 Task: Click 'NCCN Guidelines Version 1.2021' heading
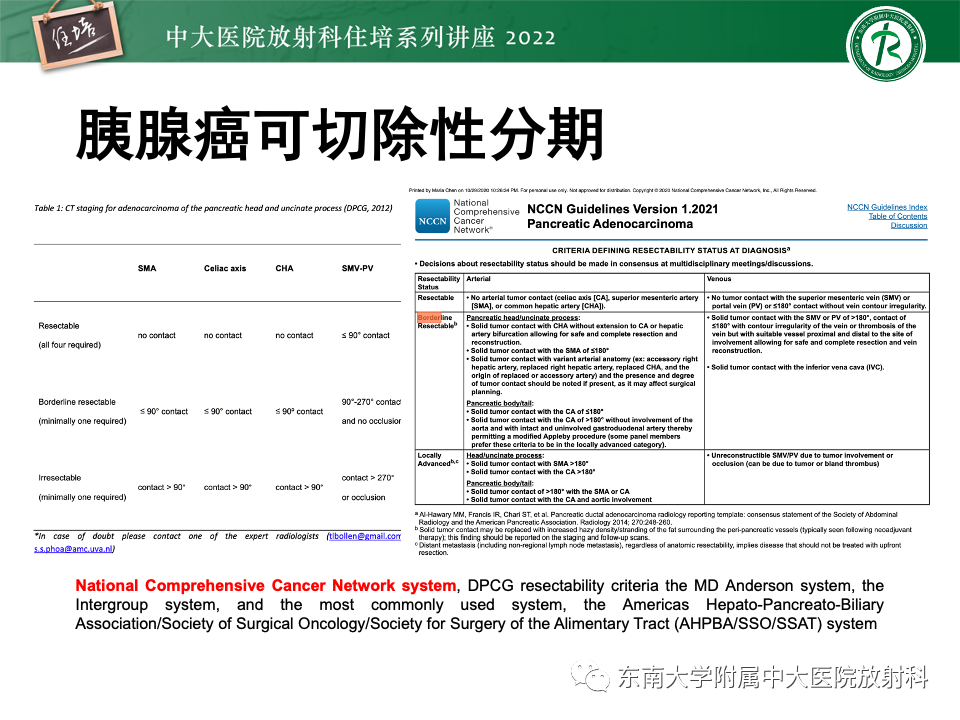pyautogui.click(x=623, y=209)
